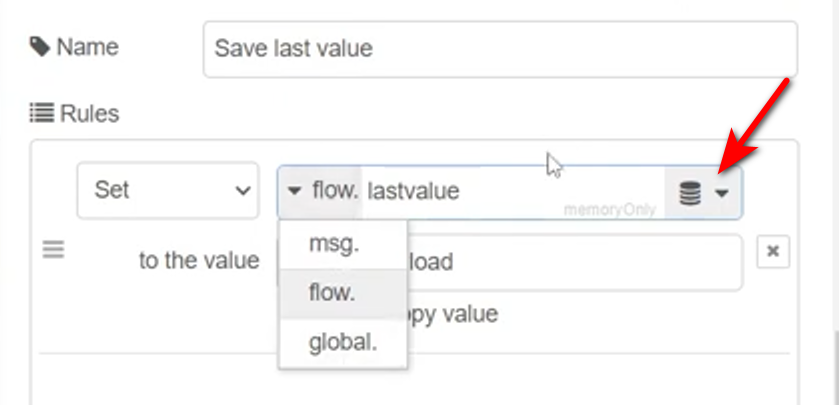The height and width of the screenshot is (405, 839).
Task: Remove the rule with the x button
Action: (x=772, y=253)
